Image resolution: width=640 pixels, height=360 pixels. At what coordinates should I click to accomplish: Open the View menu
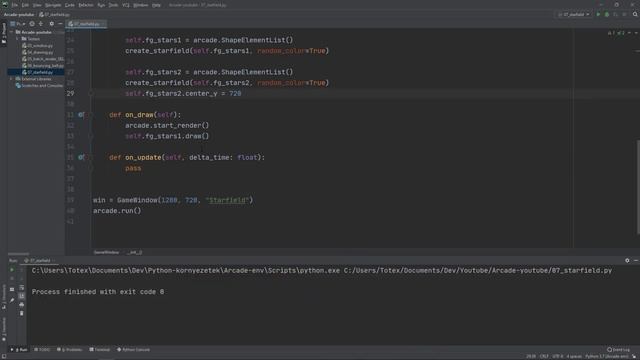point(37,5)
